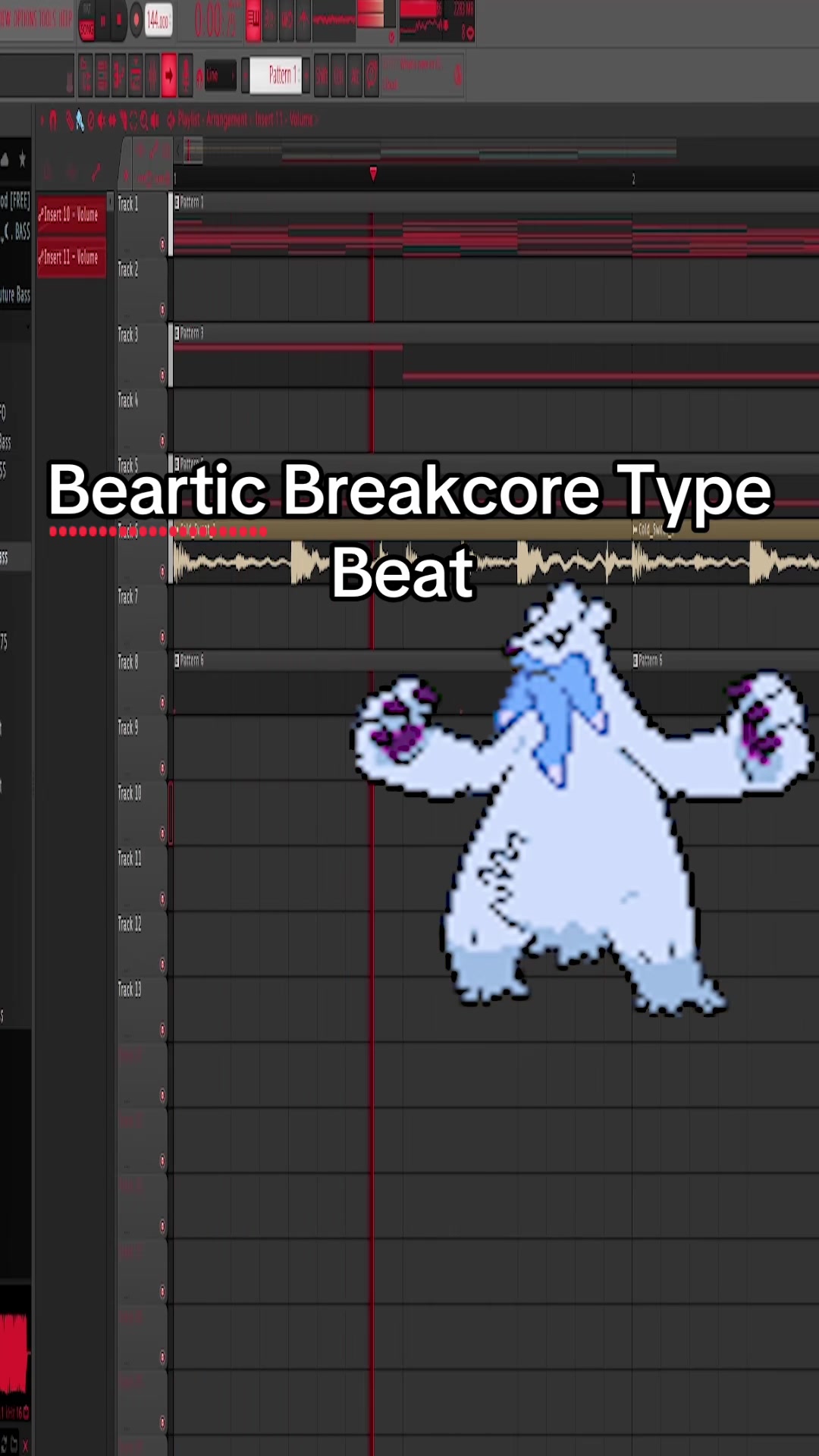Click the stop transport button
This screenshot has height=1456, width=819.
pos(119,20)
